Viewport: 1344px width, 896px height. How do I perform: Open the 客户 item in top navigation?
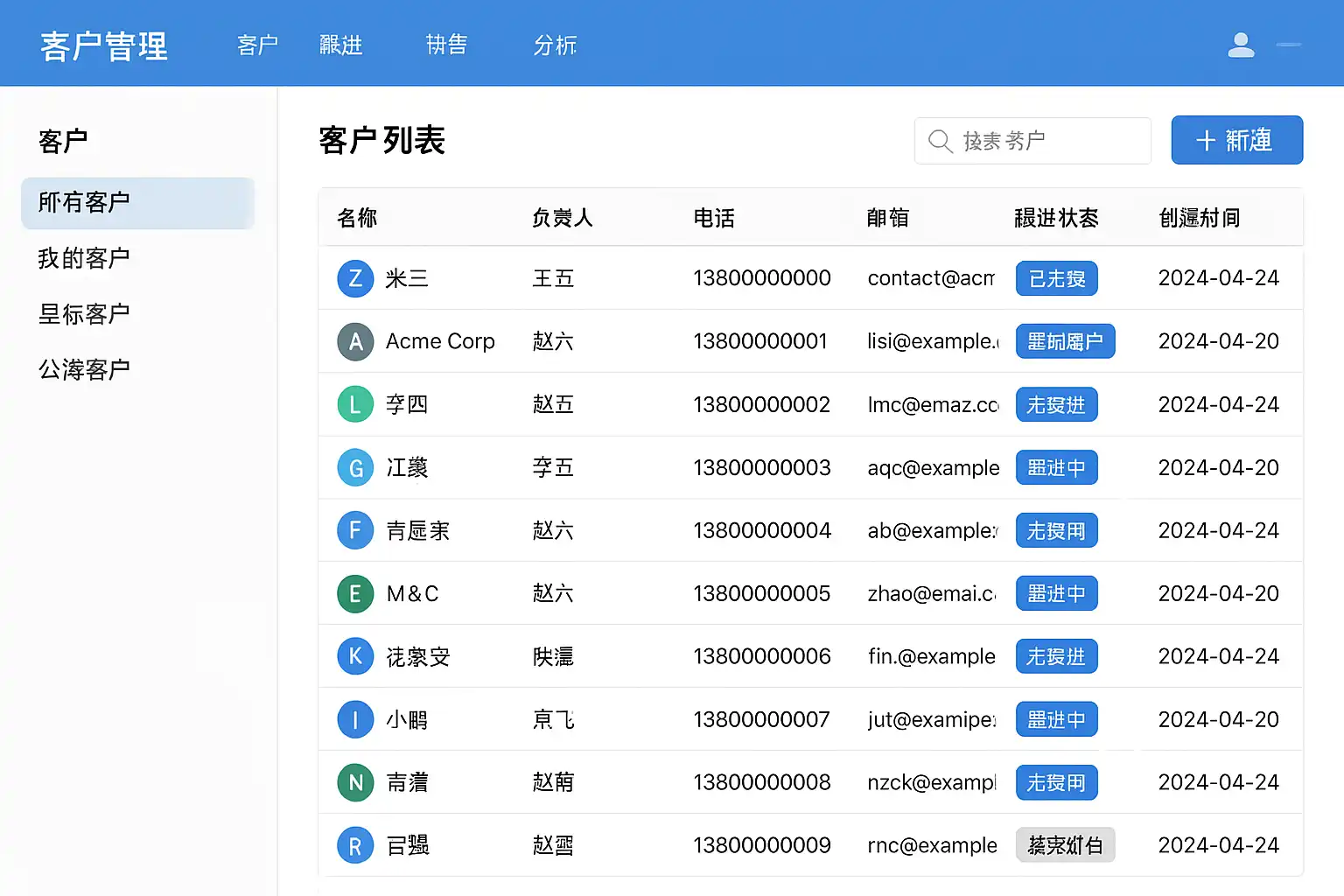point(257,45)
